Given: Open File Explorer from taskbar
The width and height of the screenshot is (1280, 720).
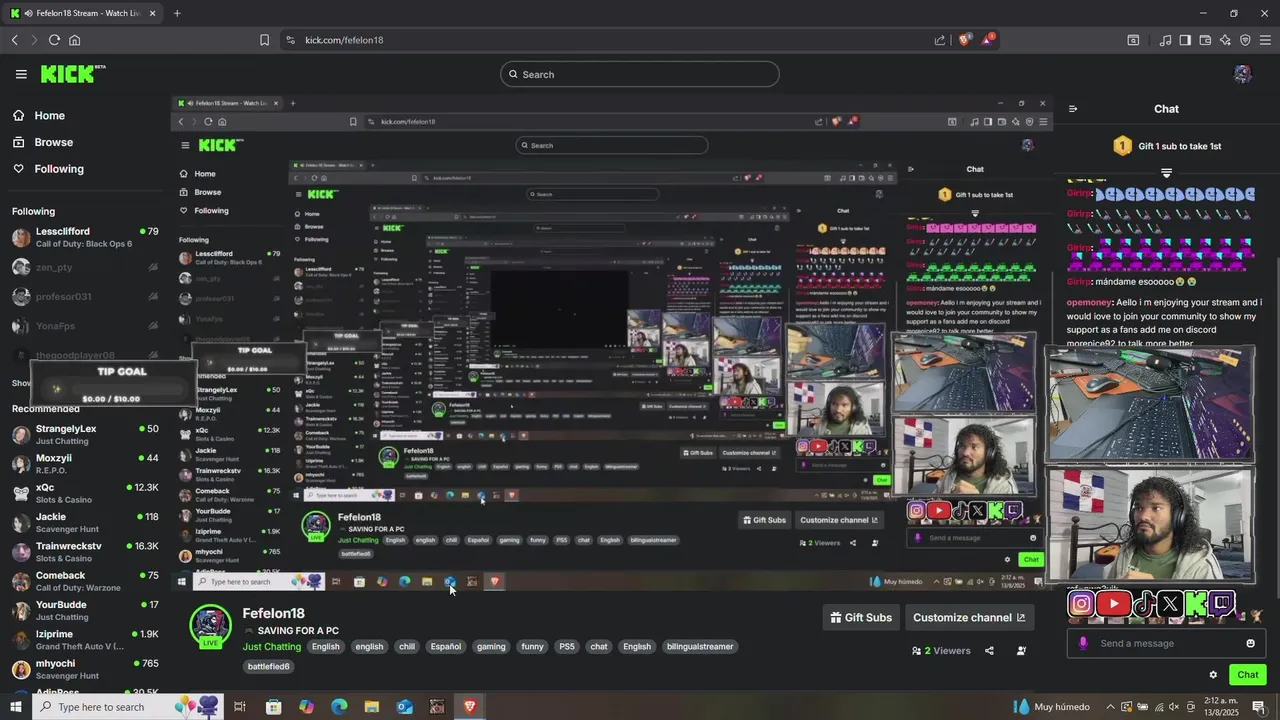Looking at the screenshot, I should 371,707.
